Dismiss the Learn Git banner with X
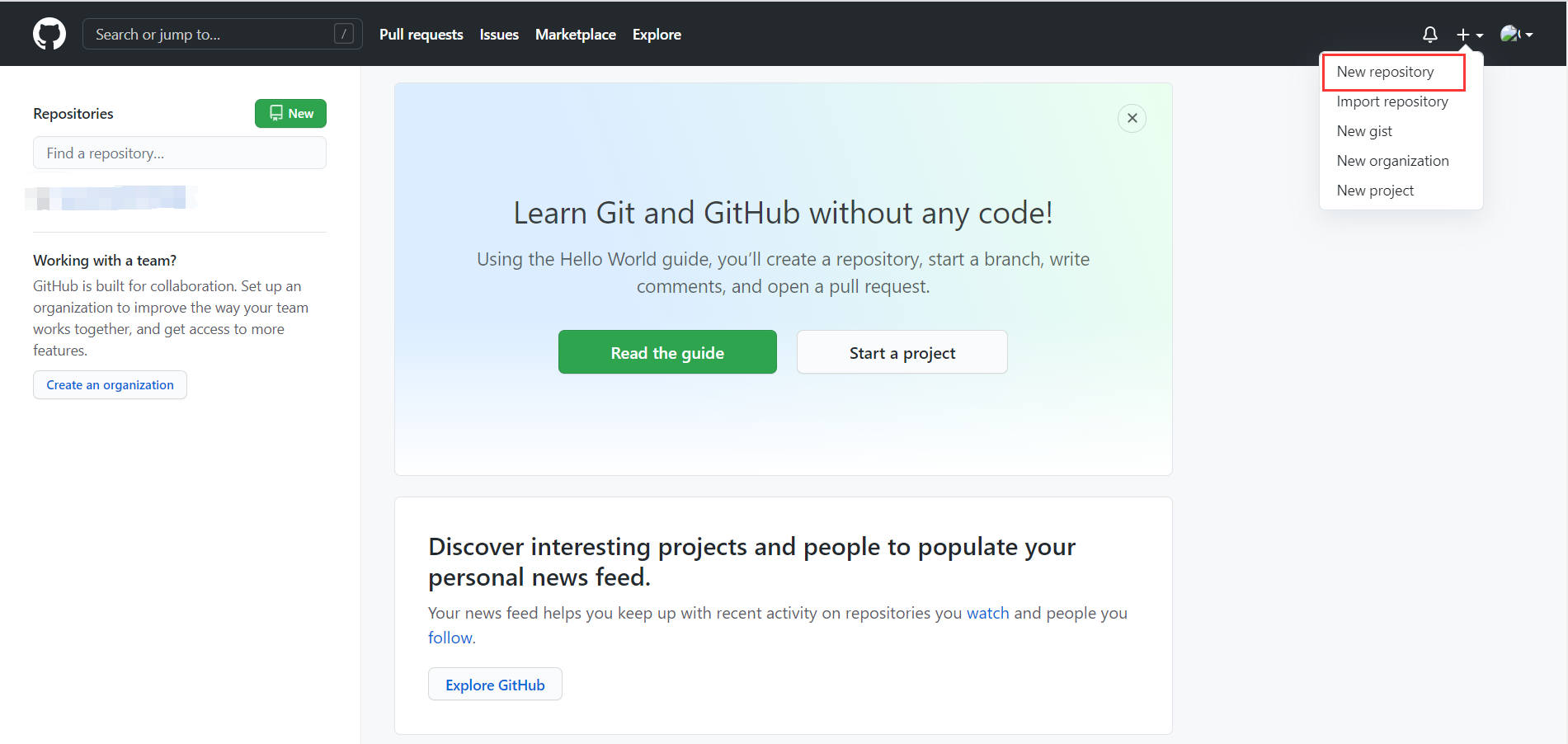 click(1132, 118)
